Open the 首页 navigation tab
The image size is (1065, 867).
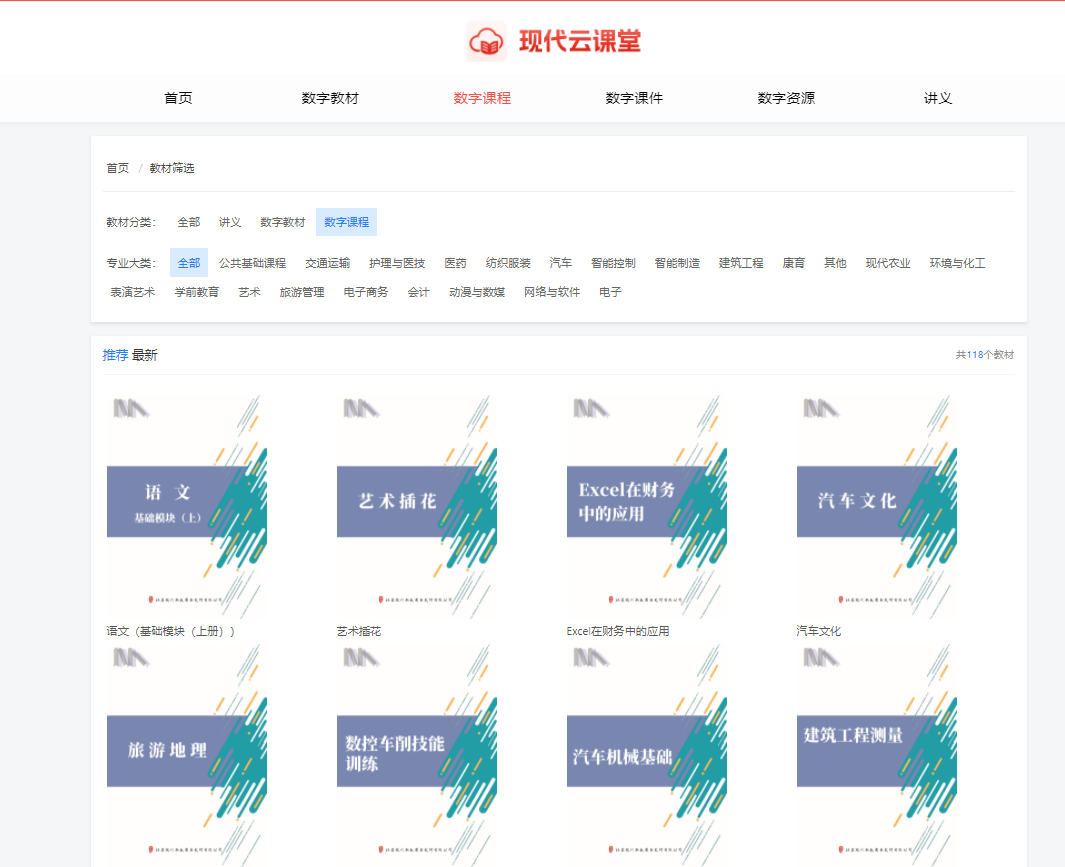click(178, 98)
